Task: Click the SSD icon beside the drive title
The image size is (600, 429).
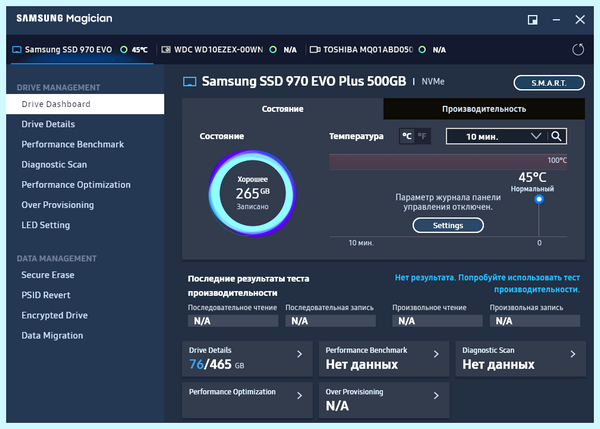Action: tap(189, 82)
